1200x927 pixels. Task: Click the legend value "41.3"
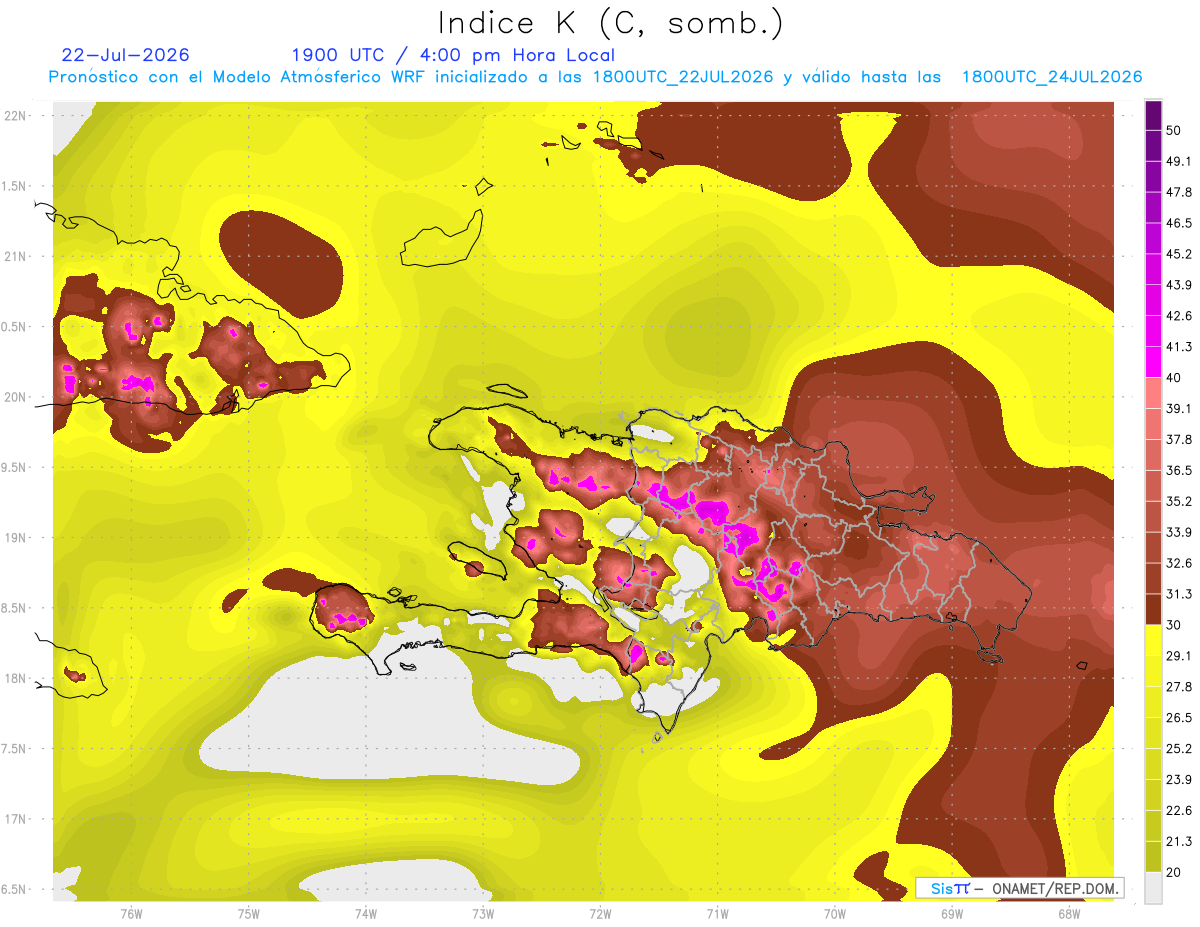coord(1179,347)
